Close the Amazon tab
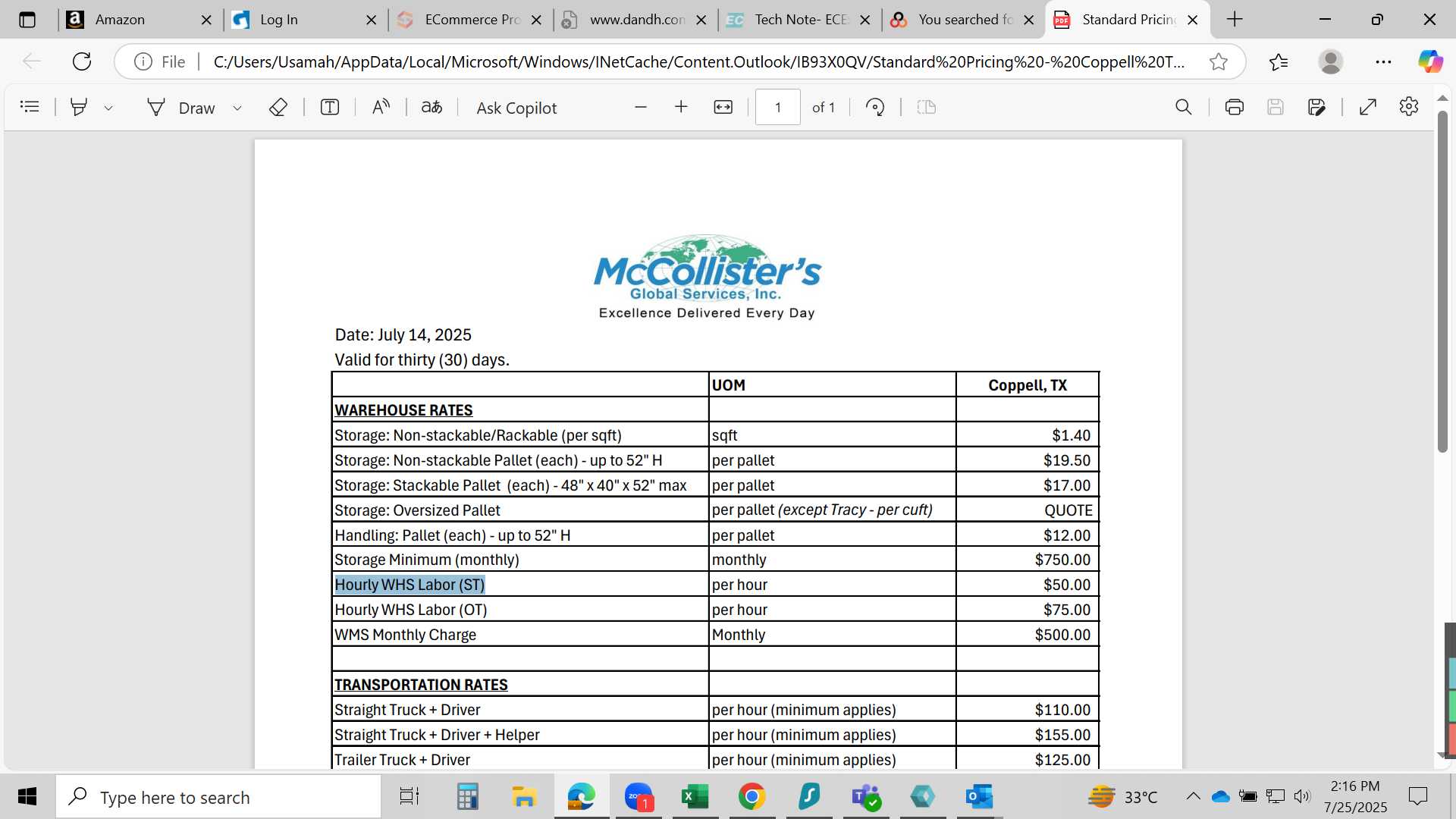Screen dimensions: 1456x819 tap(206, 20)
